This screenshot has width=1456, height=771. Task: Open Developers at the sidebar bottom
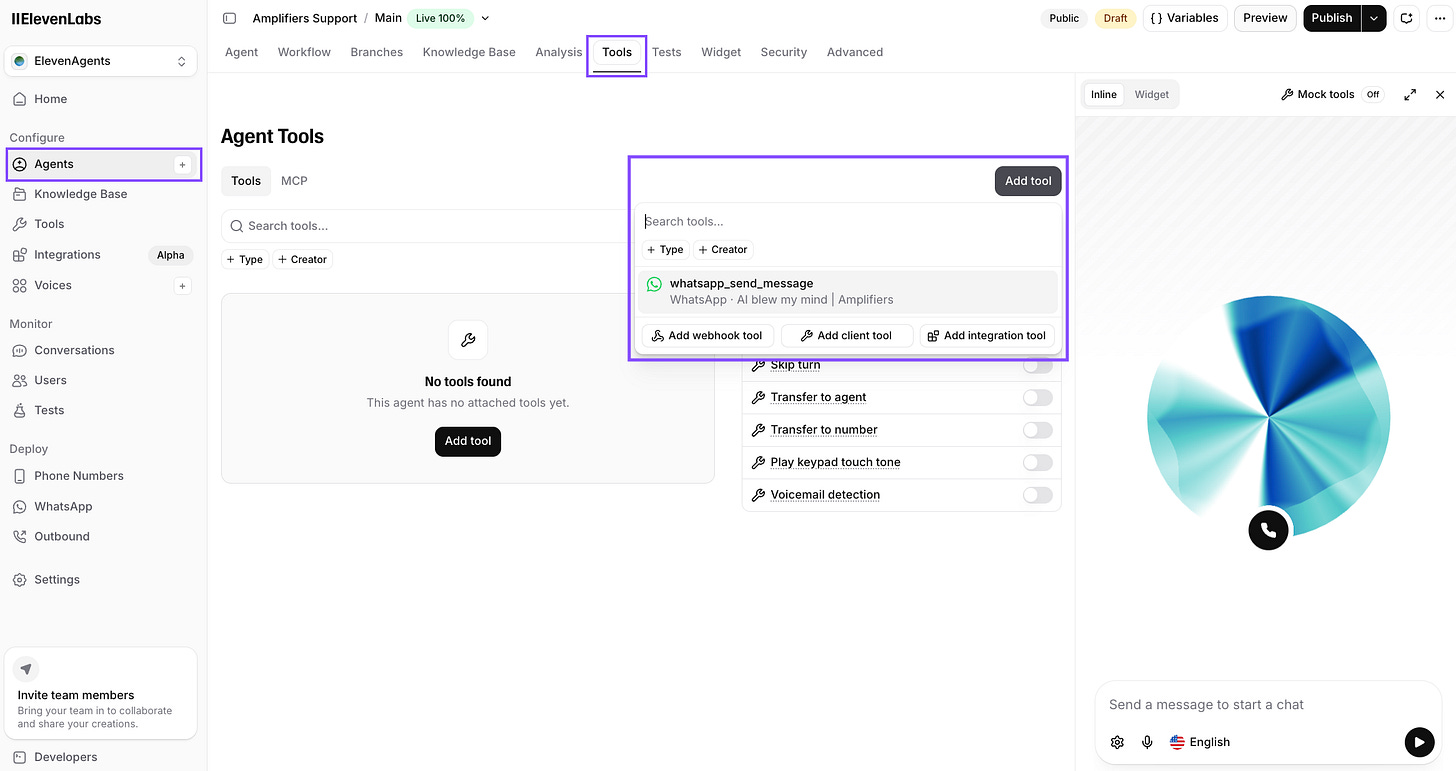[x=65, y=757]
